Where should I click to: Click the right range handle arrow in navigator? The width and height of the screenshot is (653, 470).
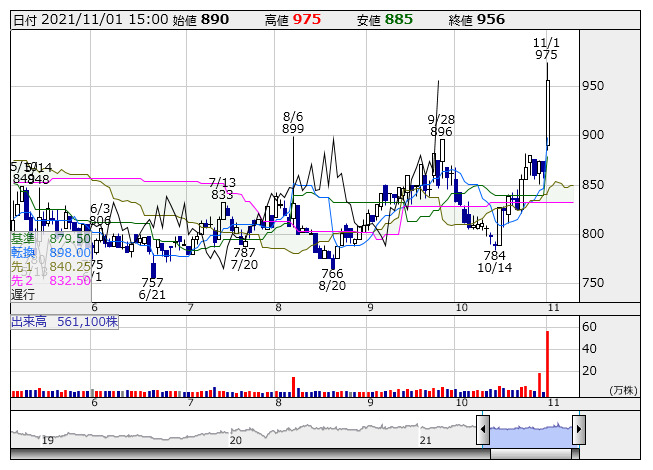(578, 431)
